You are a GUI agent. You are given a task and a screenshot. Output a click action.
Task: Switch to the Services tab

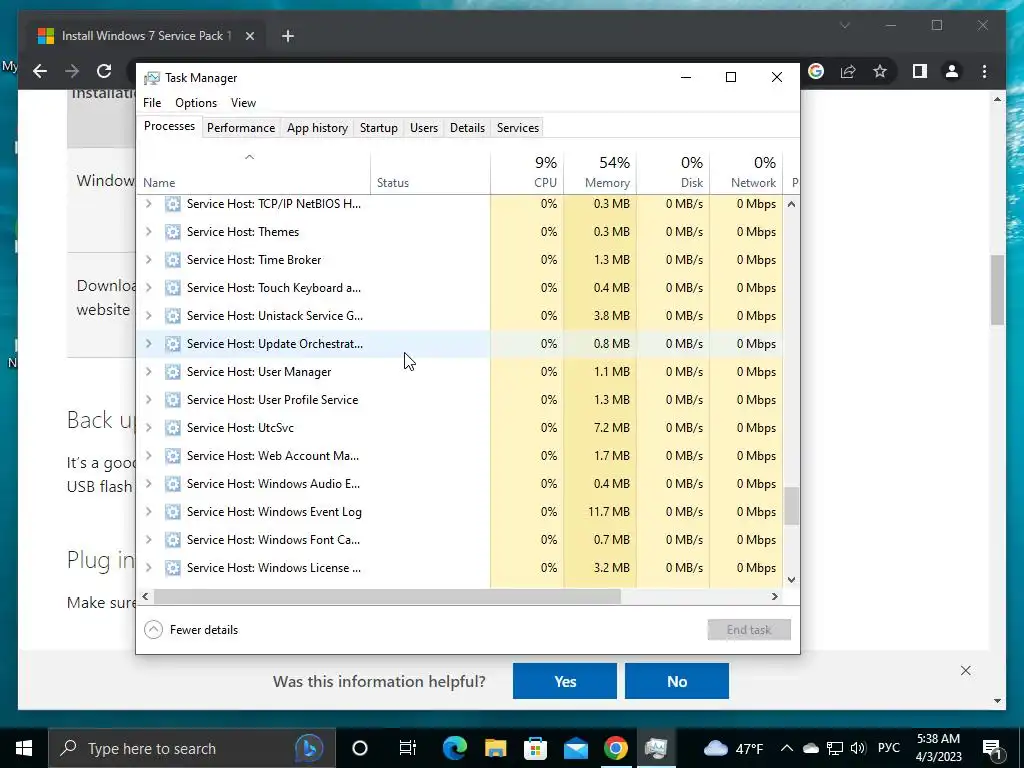(518, 128)
